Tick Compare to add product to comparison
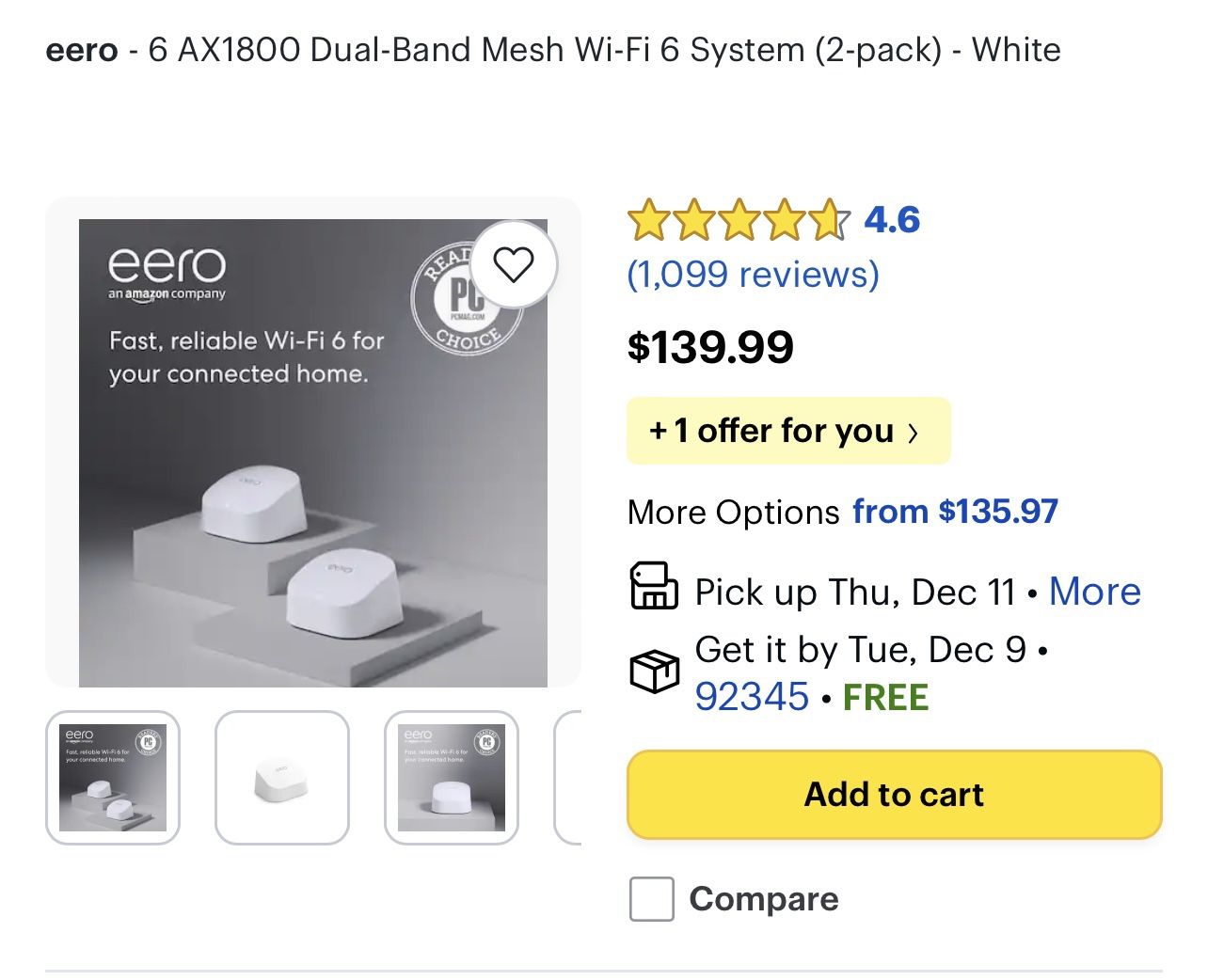Viewport: 1208px width, 980px height. [654, 899]
